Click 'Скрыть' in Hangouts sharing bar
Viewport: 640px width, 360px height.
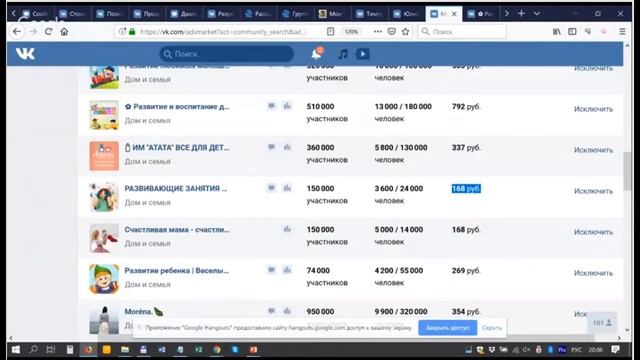492,328
